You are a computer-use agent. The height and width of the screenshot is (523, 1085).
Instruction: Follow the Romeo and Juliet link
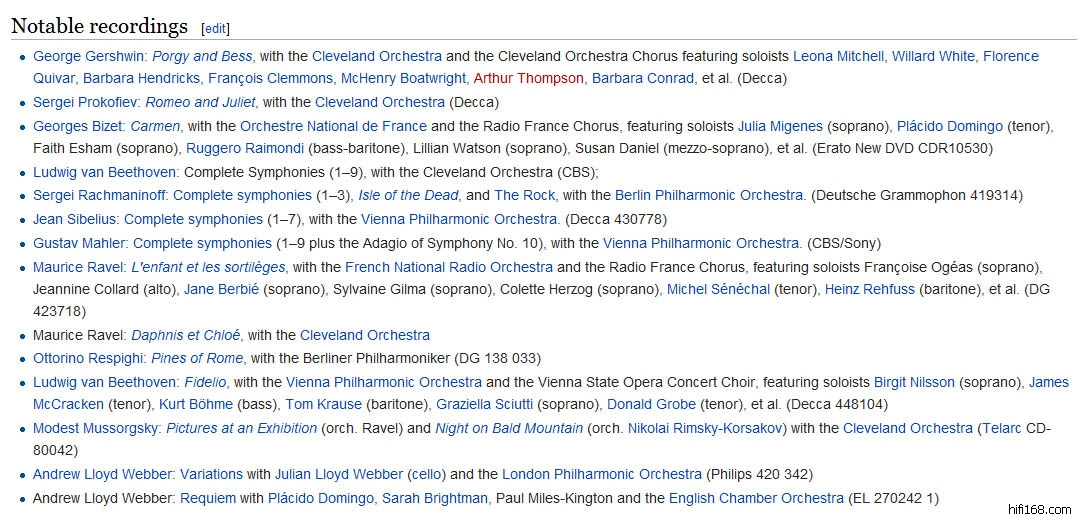[x=200, y=102]
